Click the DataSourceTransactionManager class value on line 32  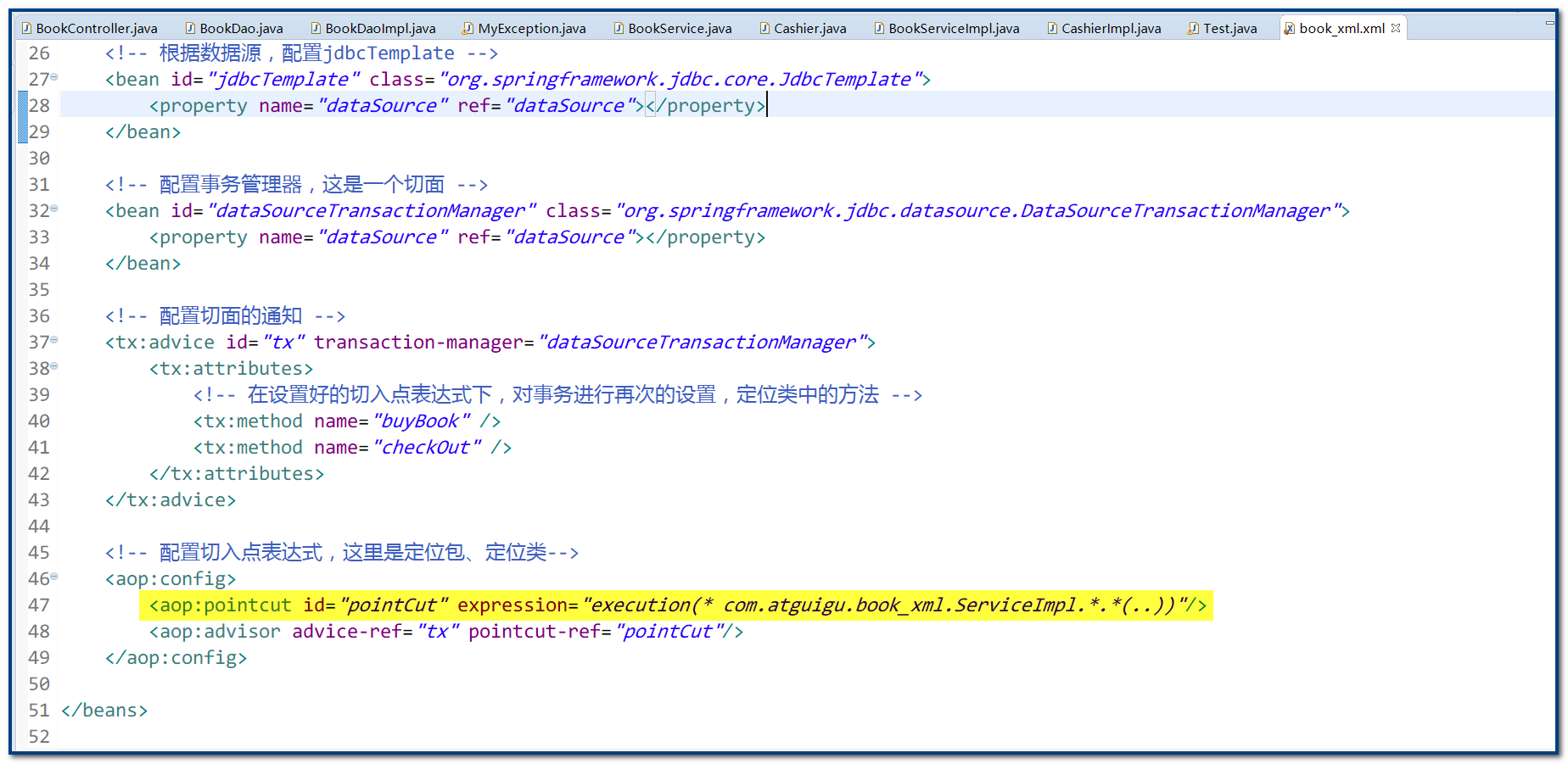click(978, 211)
